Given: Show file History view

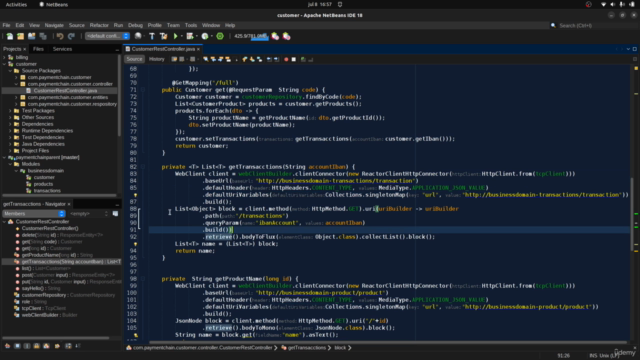Looking at the screenshot, I should click(x=156, y=59).
